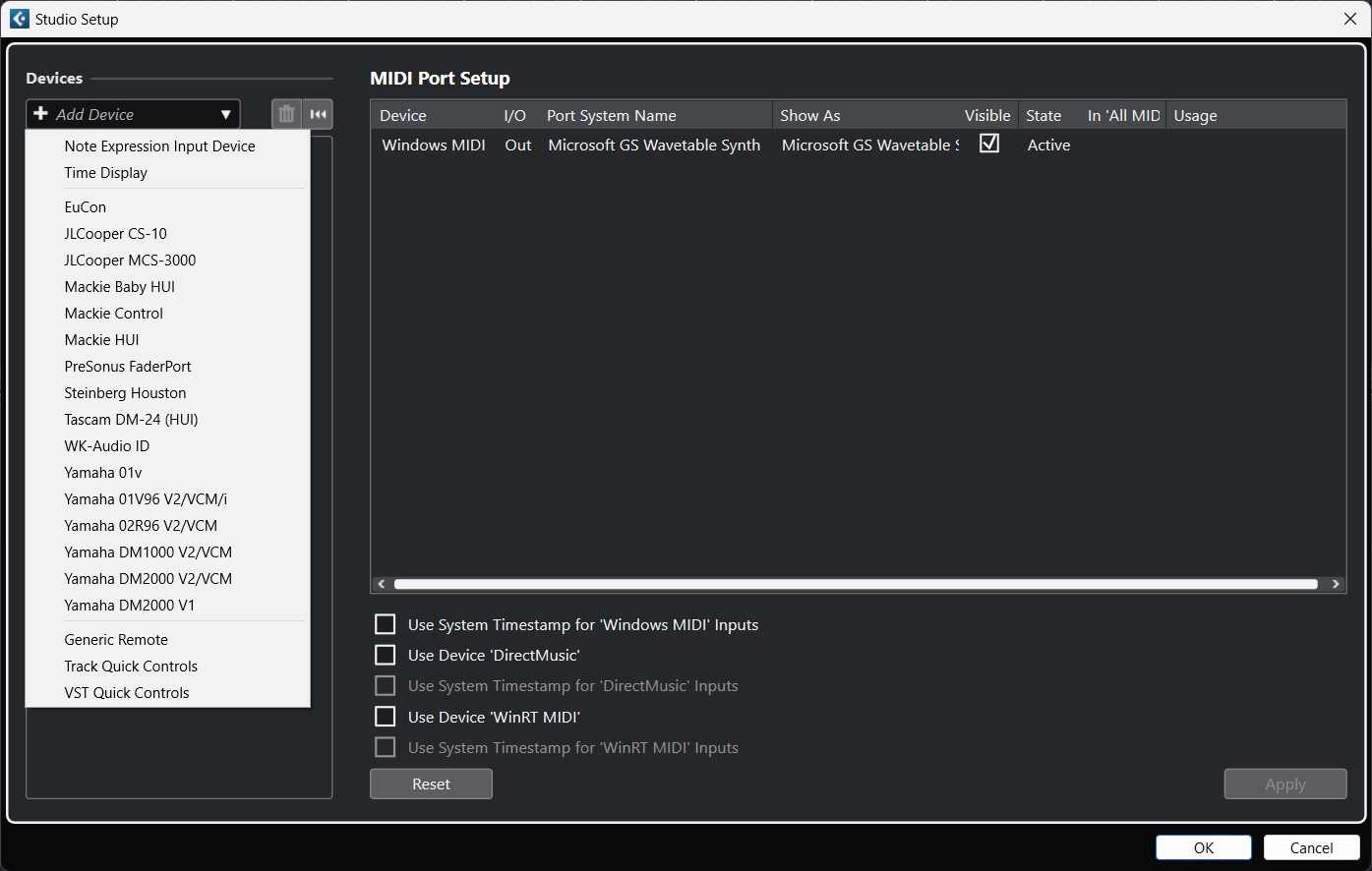
Task: Add the Note Expression Input Device
Action: tap(159, 145)
